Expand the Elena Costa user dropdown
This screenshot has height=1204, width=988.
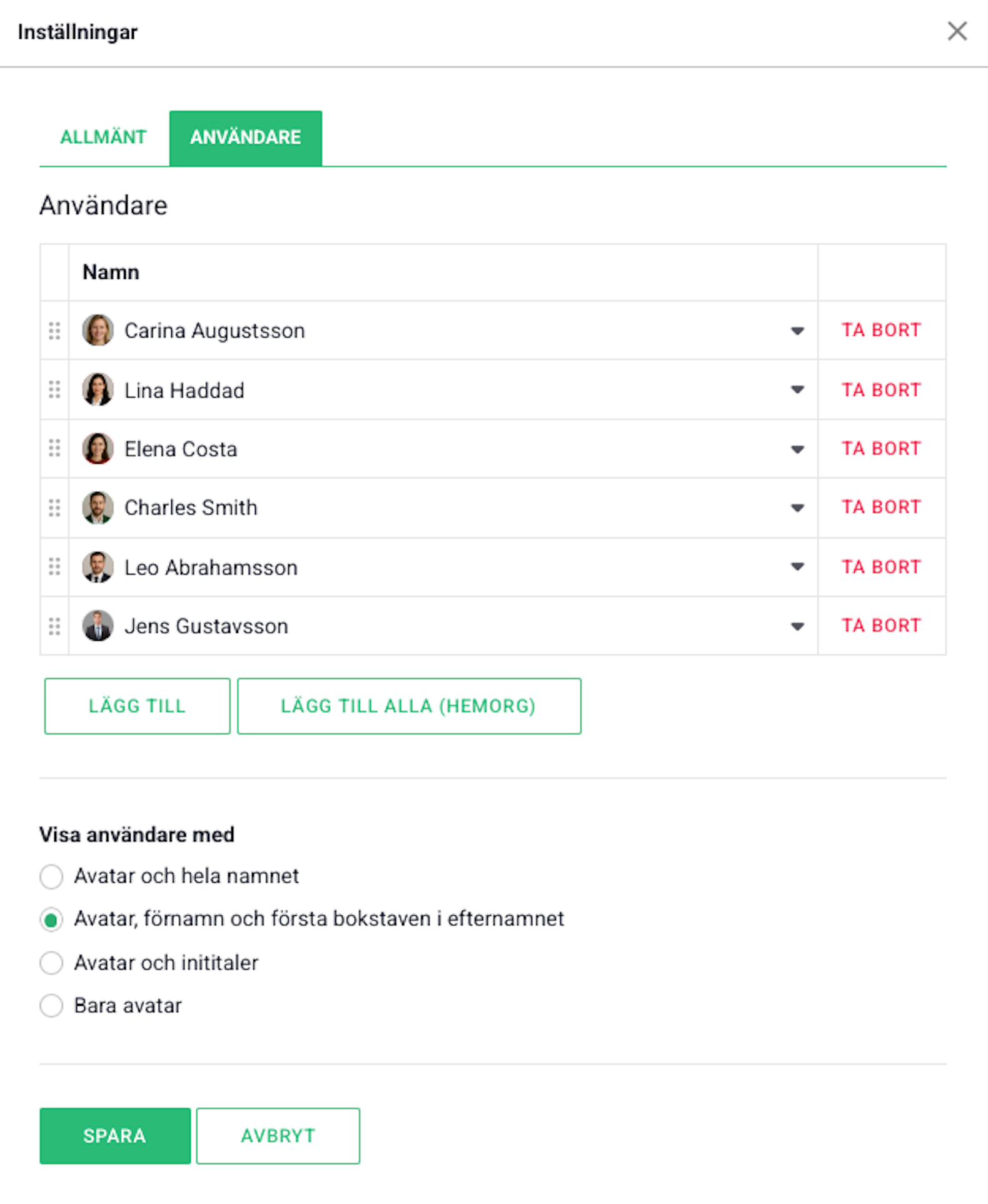tap(797, 449)
